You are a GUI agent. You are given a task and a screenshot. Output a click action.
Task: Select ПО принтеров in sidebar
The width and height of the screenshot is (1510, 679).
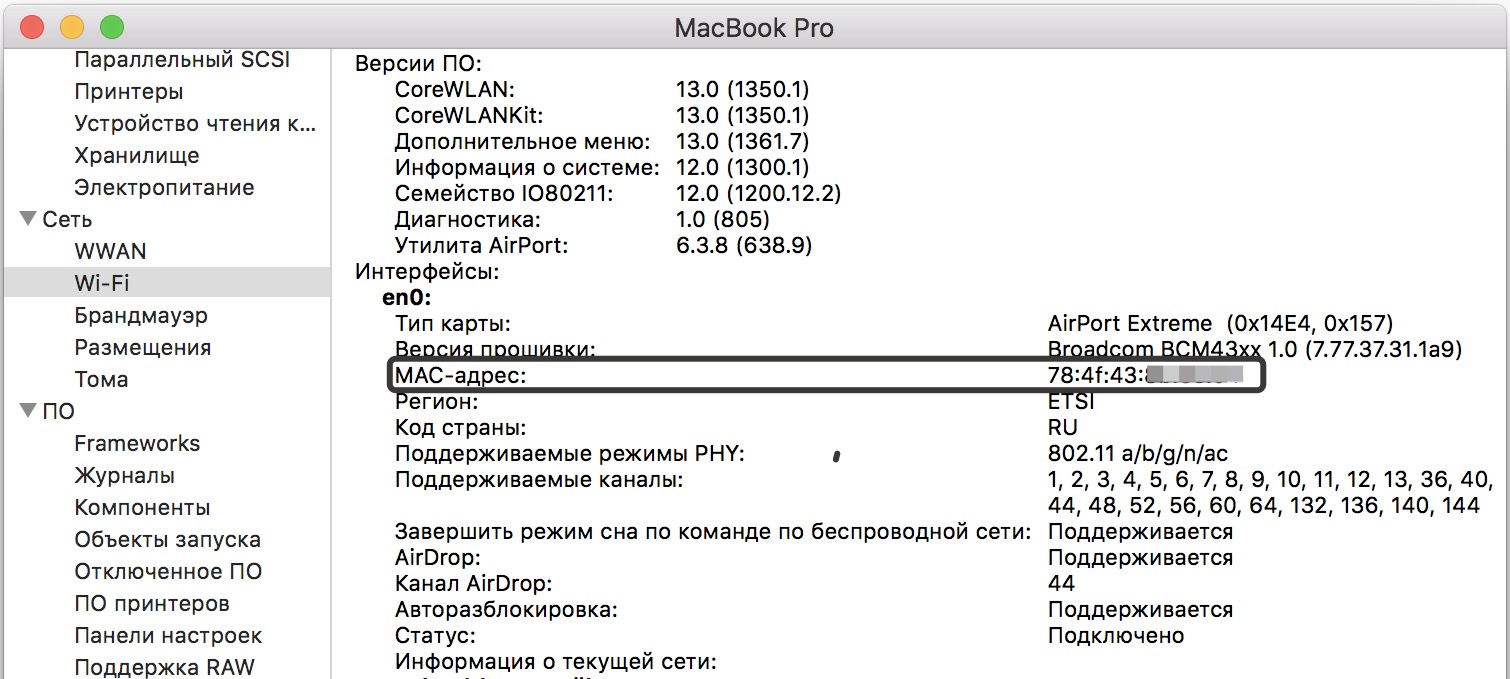152,603
